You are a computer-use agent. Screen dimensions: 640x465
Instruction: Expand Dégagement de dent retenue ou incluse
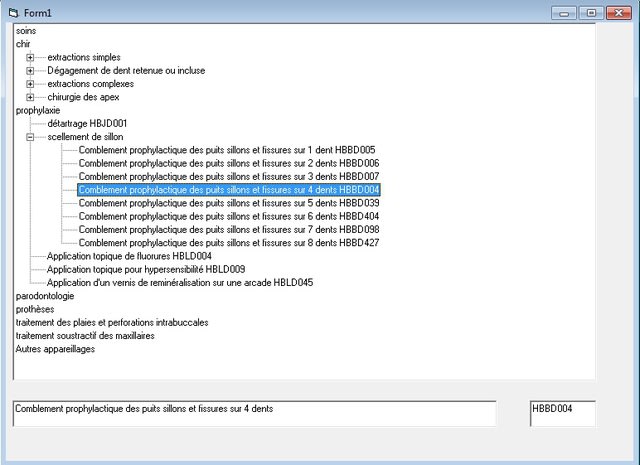click(x=30, y=71)
